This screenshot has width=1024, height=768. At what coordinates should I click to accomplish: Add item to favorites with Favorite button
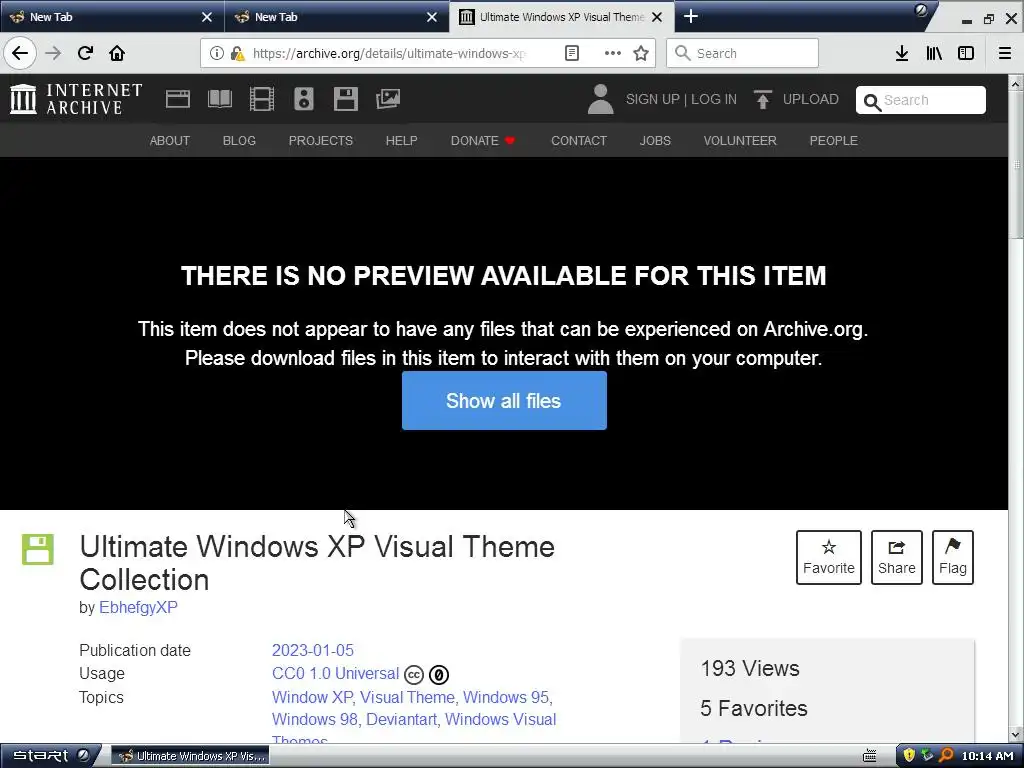(x=829, y=557)
